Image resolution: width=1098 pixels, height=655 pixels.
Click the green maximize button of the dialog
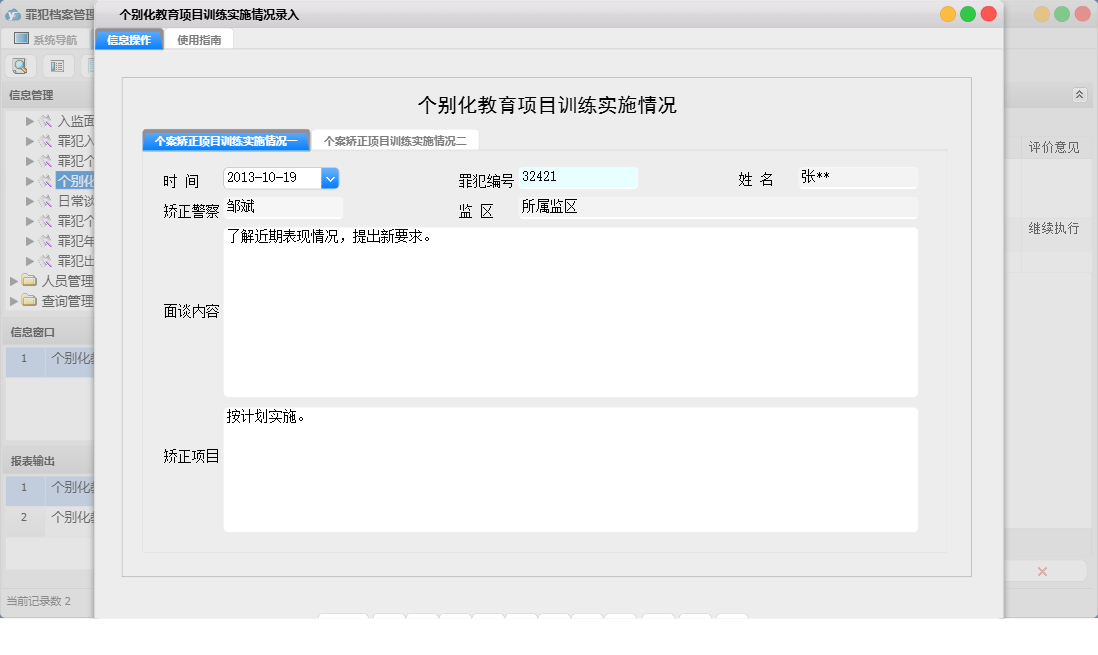[x=968, y=14]
